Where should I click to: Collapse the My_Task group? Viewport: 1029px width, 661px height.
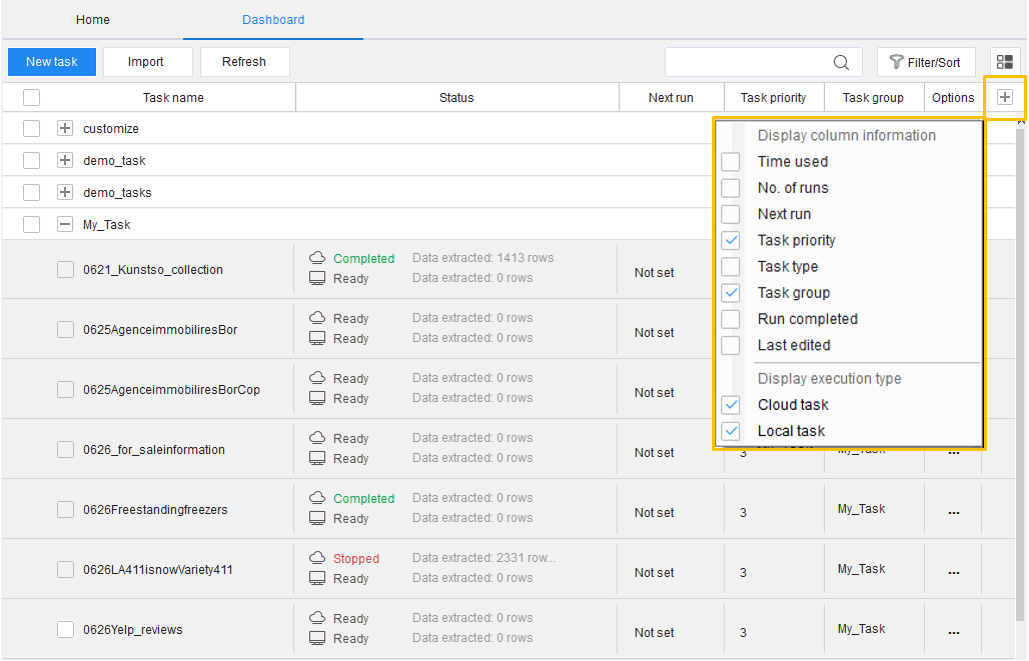(65, 225)
